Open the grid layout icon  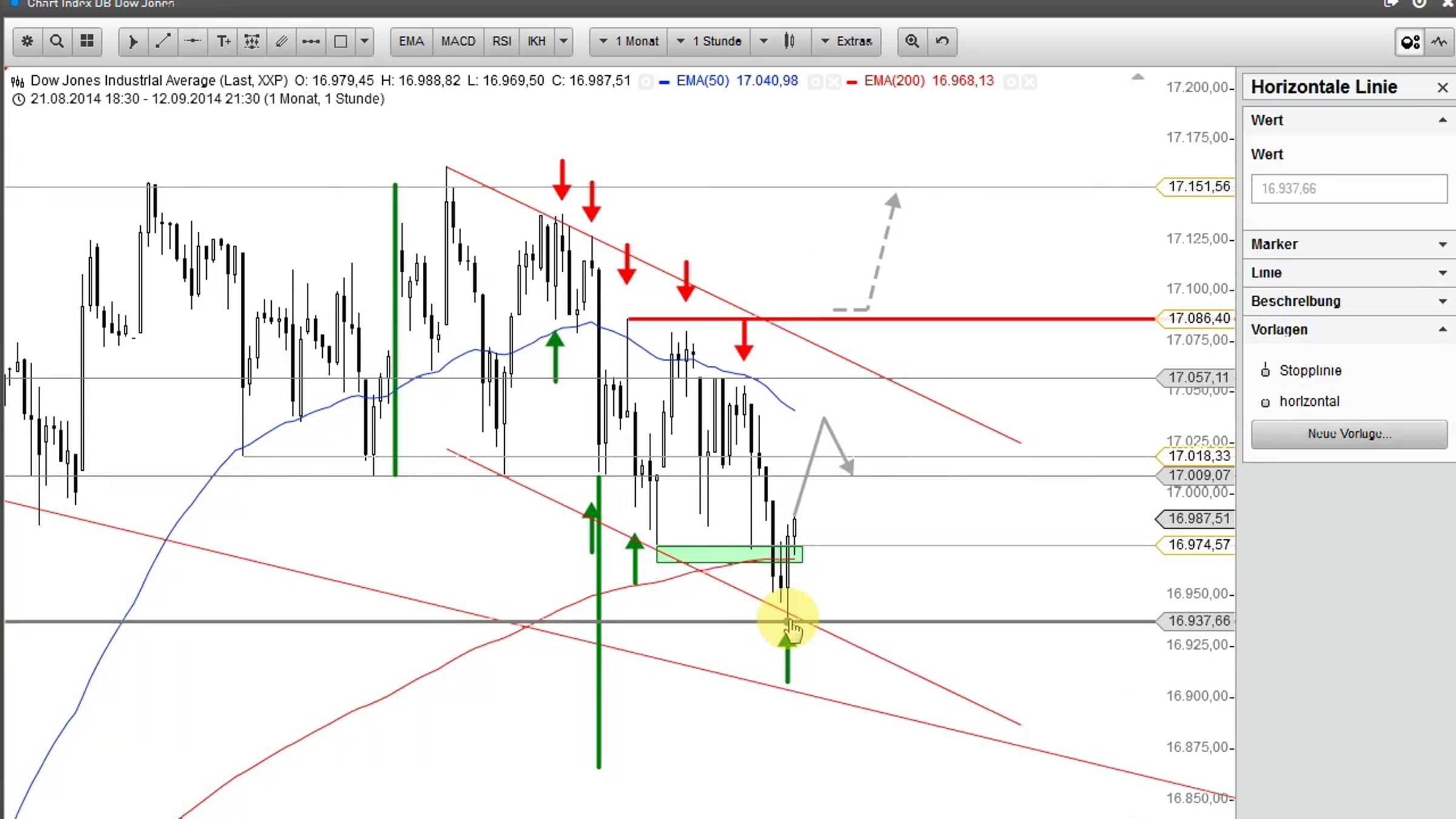[87, 41]
